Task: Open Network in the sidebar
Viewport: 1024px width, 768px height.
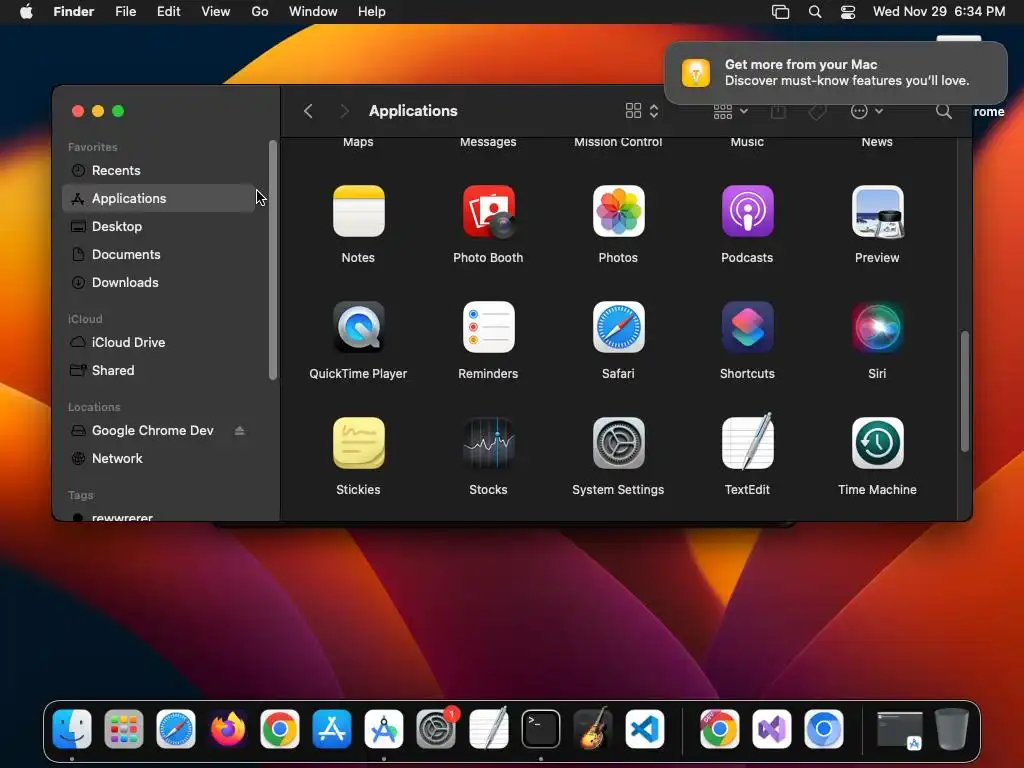Action: [159, 458]
